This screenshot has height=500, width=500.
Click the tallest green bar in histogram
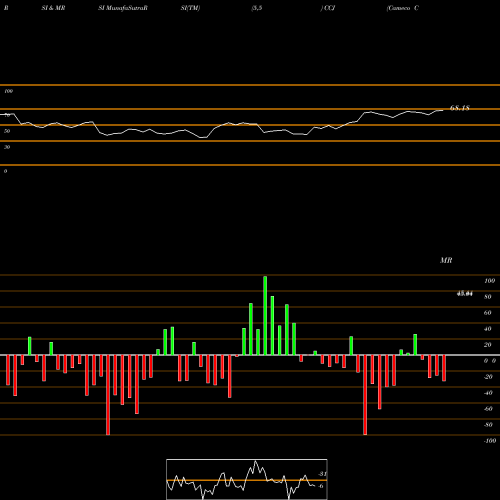(265, 315)
